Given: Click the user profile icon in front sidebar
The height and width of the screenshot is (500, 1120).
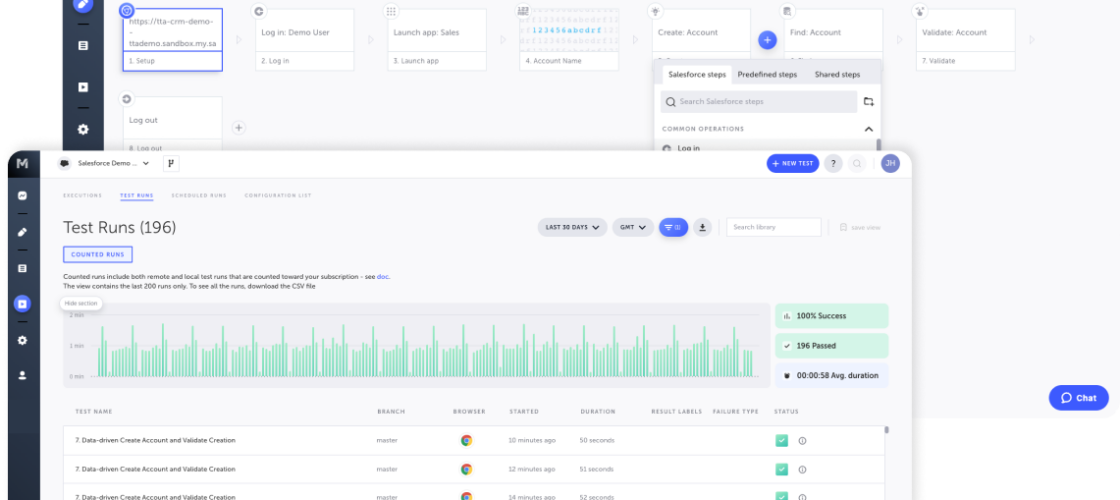Looking at the screenshot, I should pos(22,375).
